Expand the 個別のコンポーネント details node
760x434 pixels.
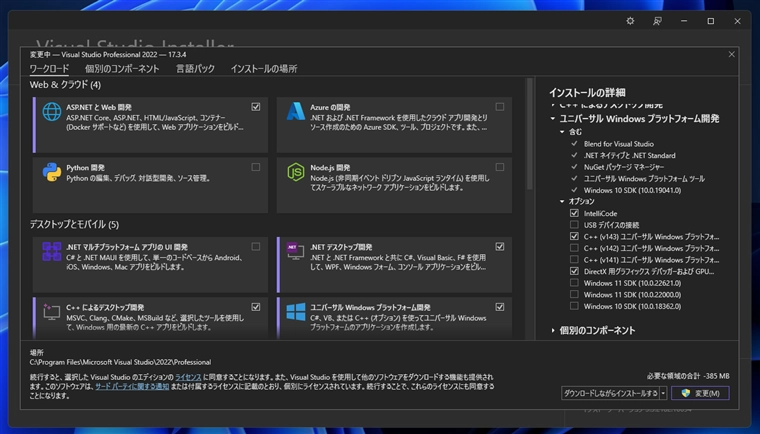(x=553, y=331)
